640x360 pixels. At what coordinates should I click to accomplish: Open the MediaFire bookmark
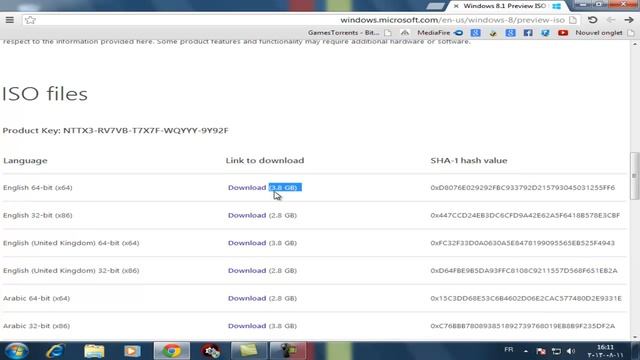click(440, 33)
